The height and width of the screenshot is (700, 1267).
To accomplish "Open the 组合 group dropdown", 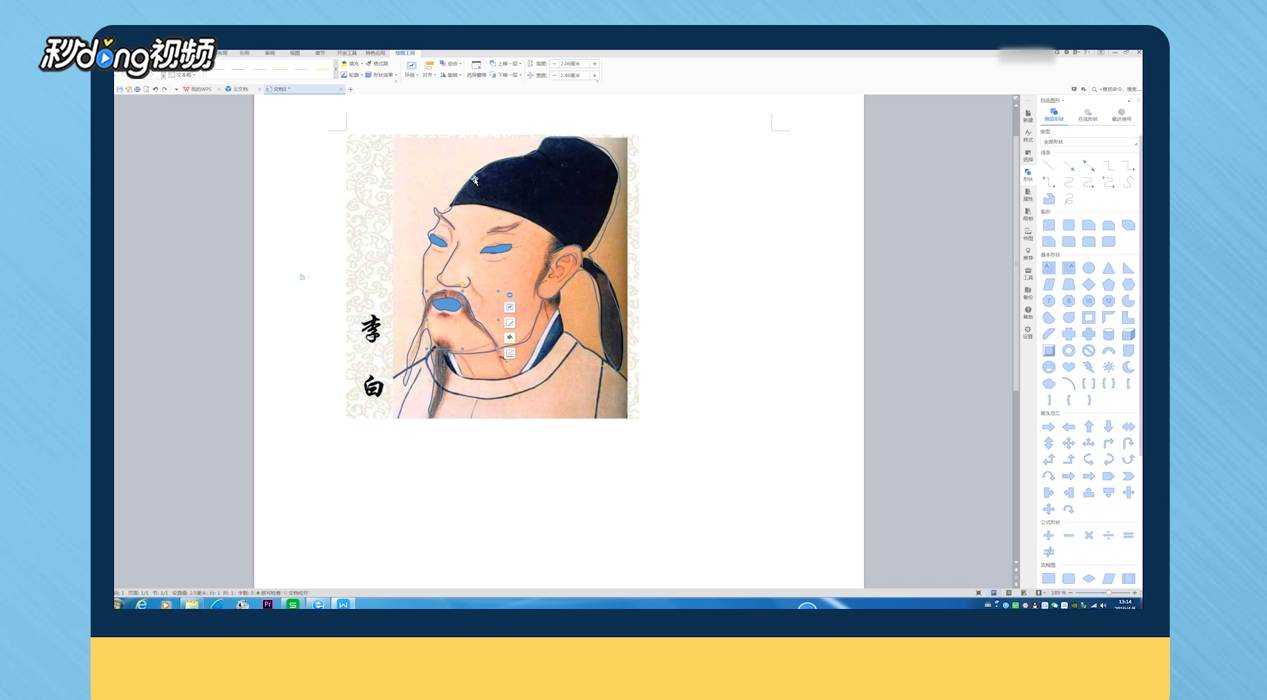I will tap(450, 63).
